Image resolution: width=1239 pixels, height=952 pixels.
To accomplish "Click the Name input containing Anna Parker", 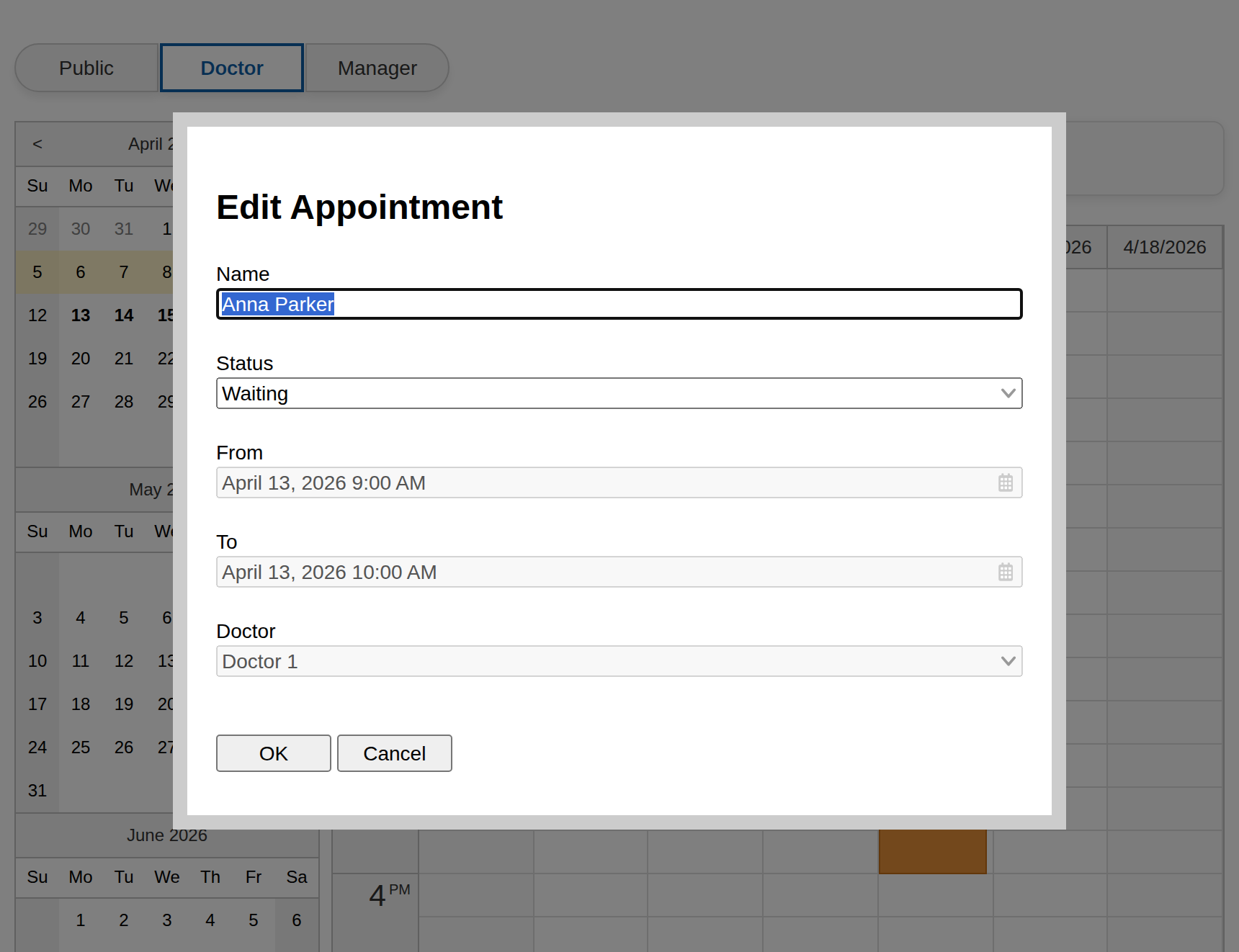I will (x=619, y=304).
